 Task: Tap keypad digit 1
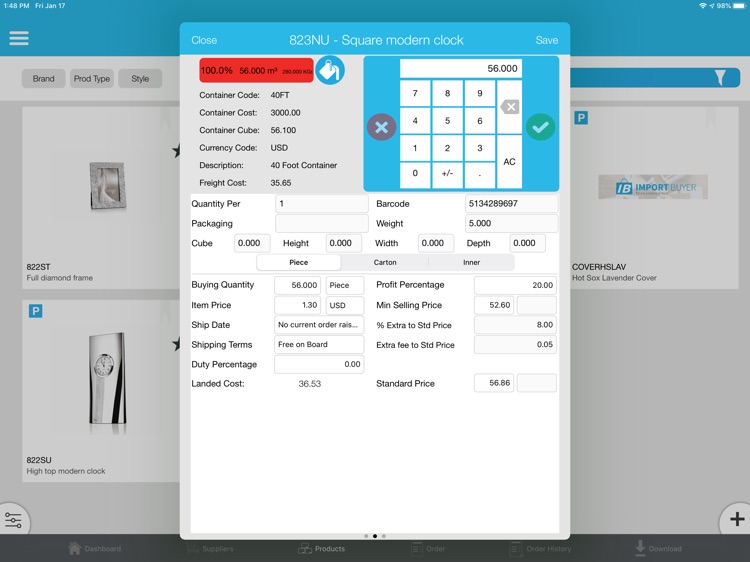[415, 148]
